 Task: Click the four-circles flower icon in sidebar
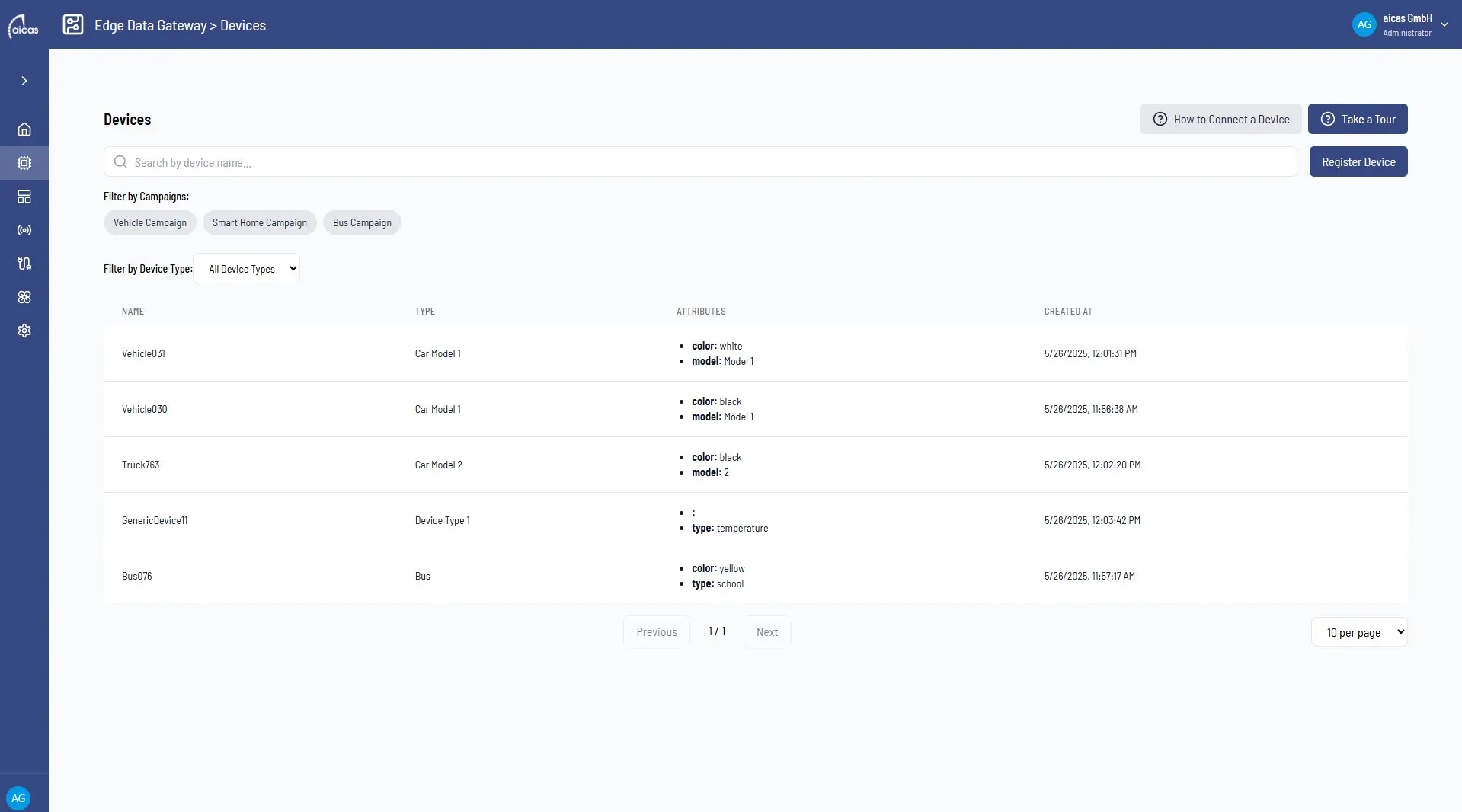coord(24,297)
